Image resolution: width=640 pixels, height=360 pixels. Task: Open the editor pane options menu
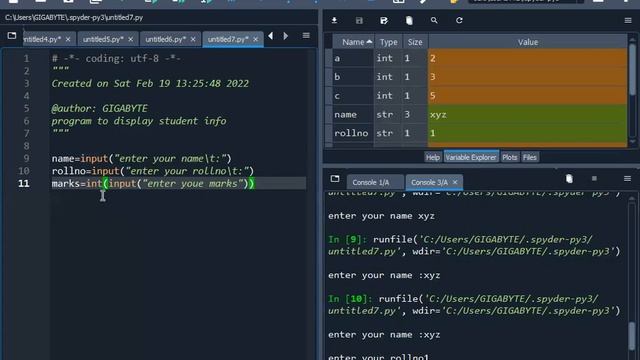pos(306,36)
